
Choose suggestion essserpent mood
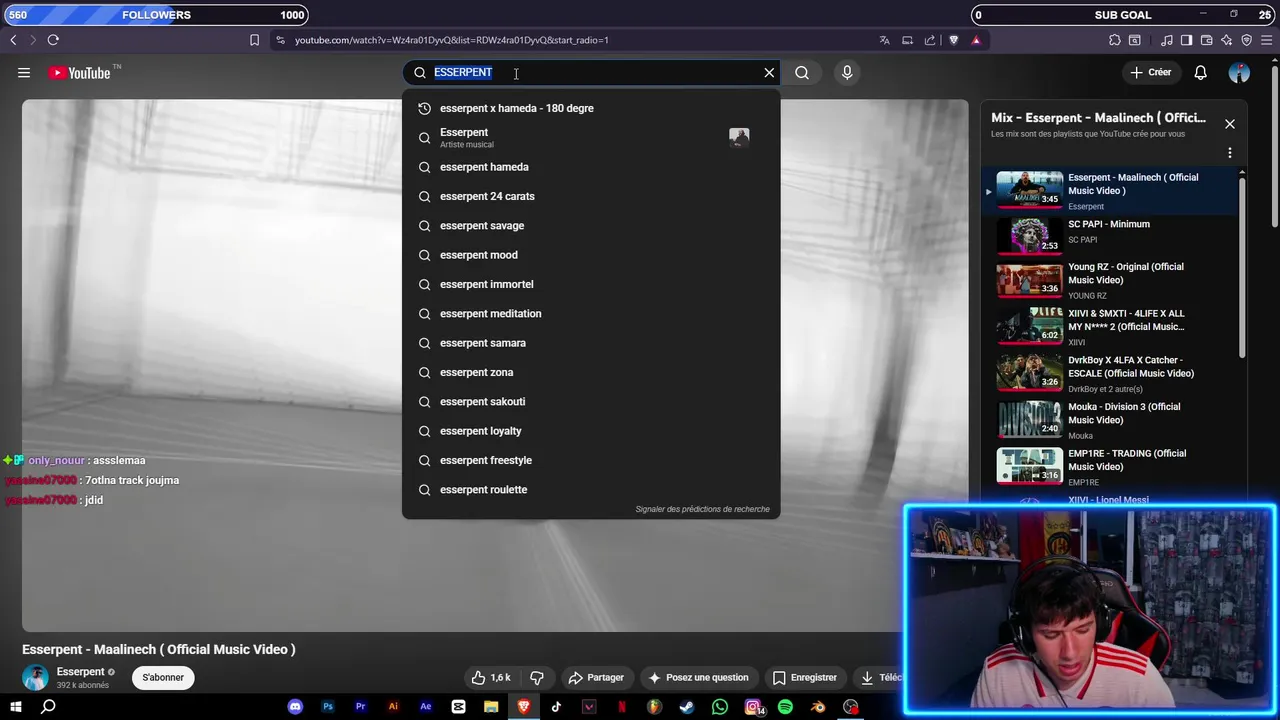tap(591, 255)
